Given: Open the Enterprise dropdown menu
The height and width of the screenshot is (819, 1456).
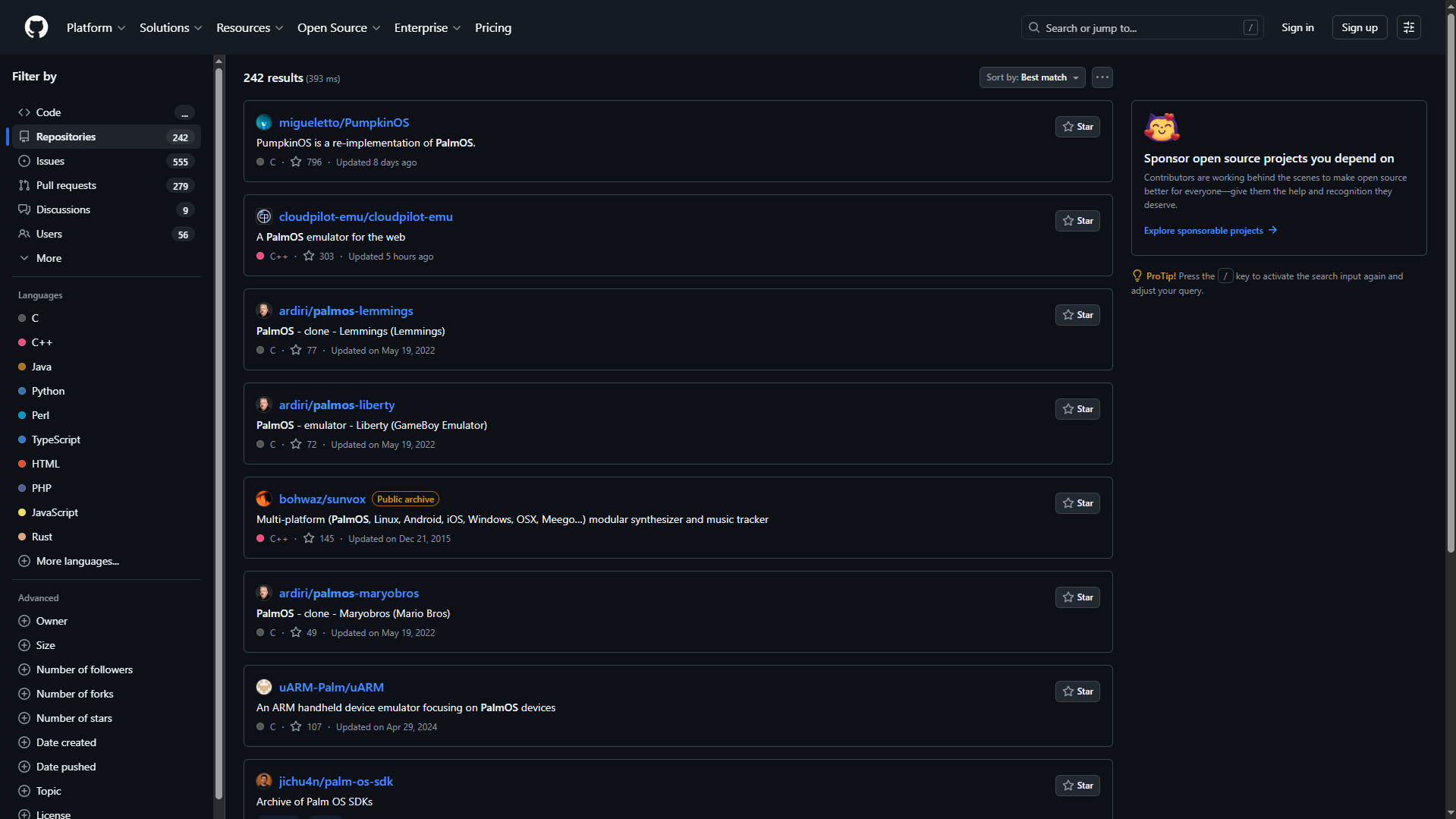Looking at the screenshot, I should (427, 27).
